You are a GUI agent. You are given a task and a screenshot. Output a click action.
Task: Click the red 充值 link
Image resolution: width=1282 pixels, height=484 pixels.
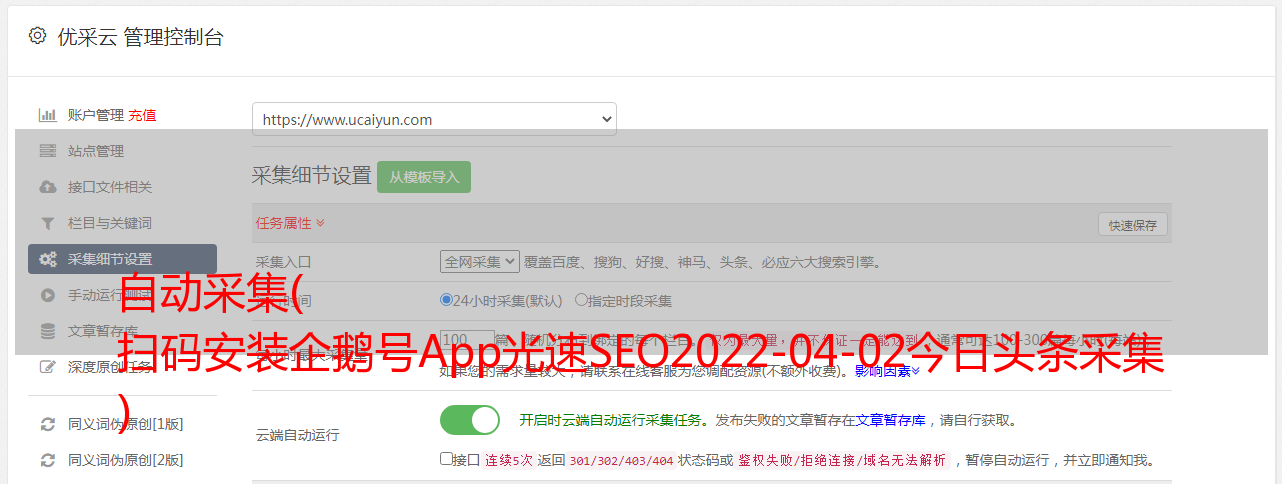142,115
